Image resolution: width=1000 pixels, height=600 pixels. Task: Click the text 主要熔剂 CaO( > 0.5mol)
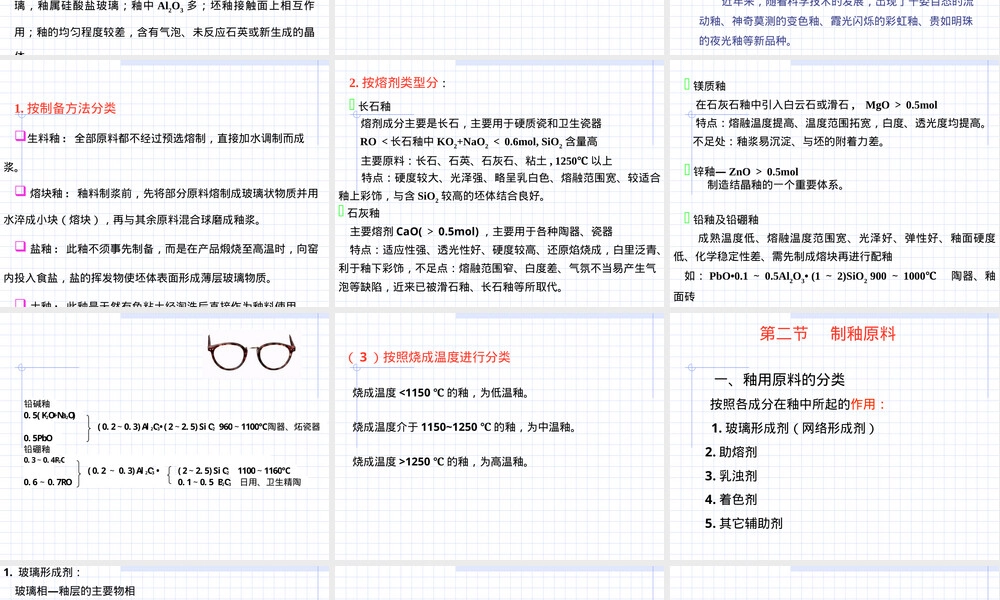[414, 231]
